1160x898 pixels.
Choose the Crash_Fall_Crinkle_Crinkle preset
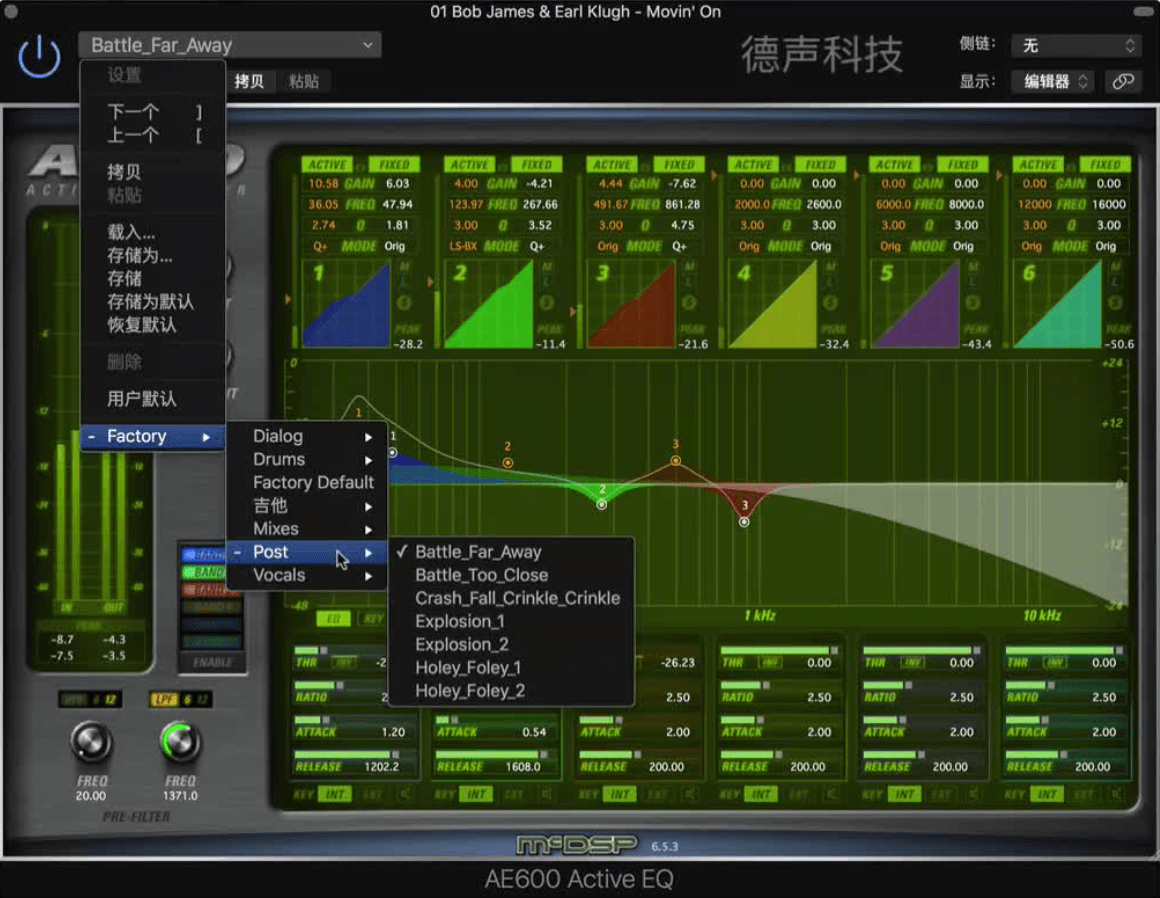point(511,598)
